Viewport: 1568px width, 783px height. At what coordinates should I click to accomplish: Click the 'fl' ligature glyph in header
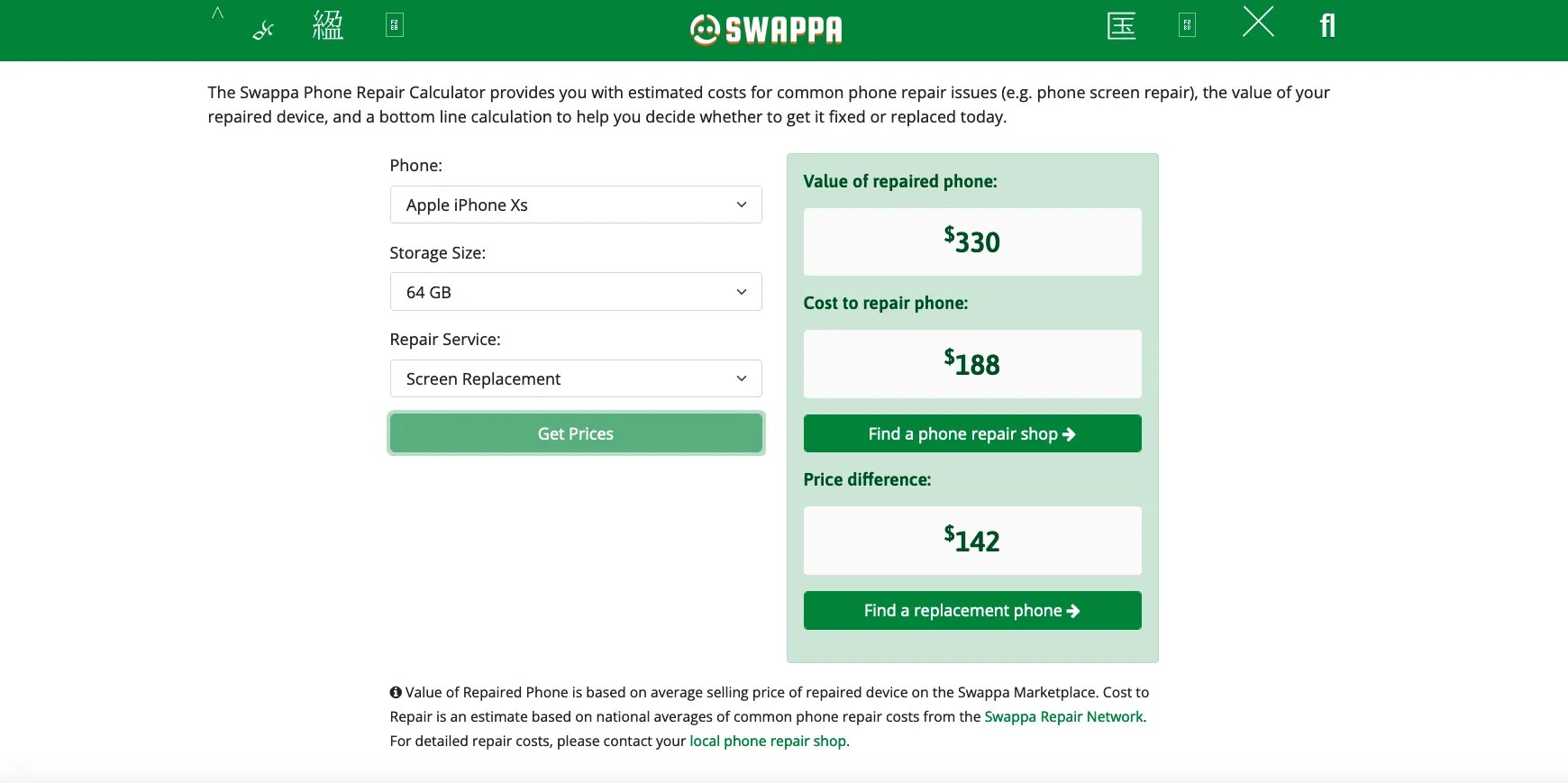pyautogui.click(x=1326, y=25)
